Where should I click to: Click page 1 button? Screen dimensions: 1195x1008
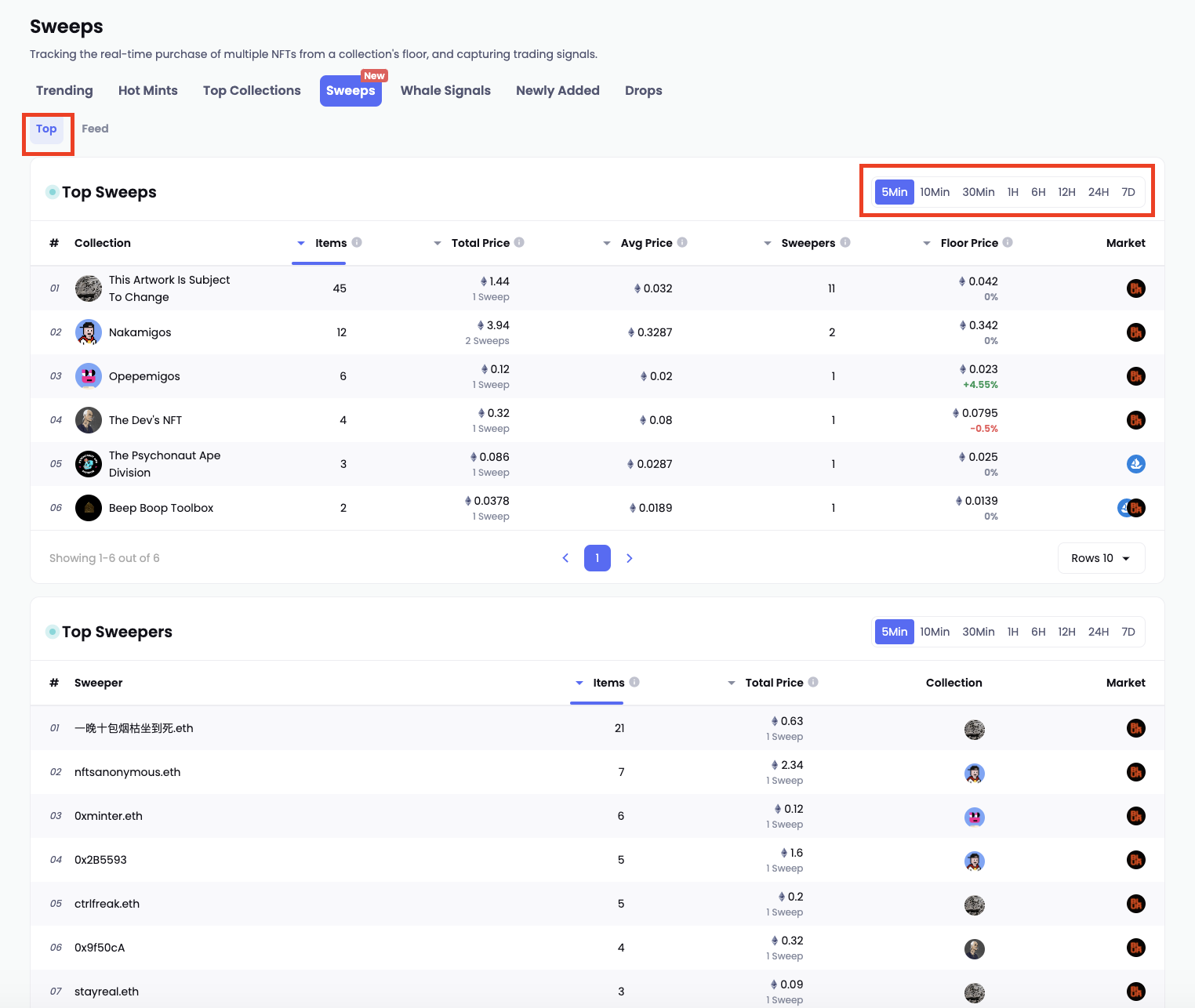point(597,558)
